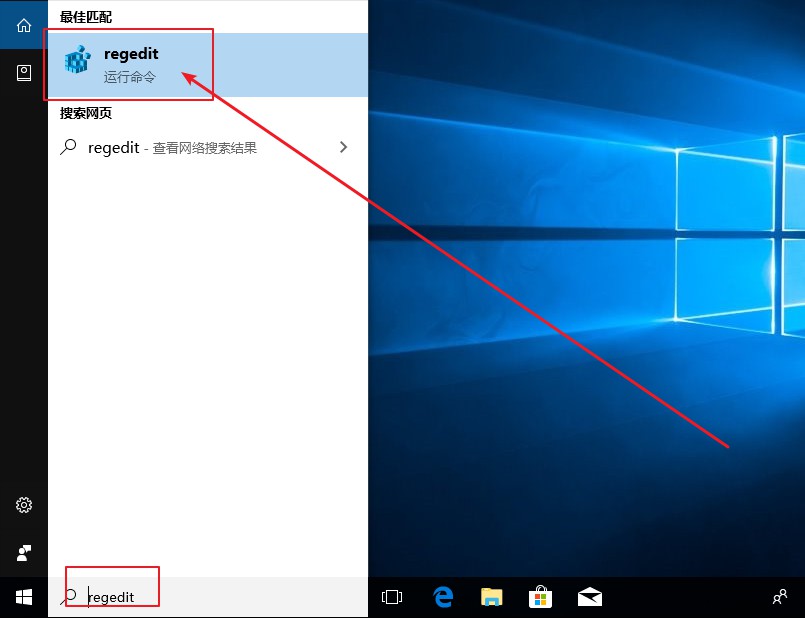Image resolution: width=805 pixels, height=618 pixels.
Task: Launch the Mail app from the taskbar
Action: pyautogui.click(x=589, y=597)
